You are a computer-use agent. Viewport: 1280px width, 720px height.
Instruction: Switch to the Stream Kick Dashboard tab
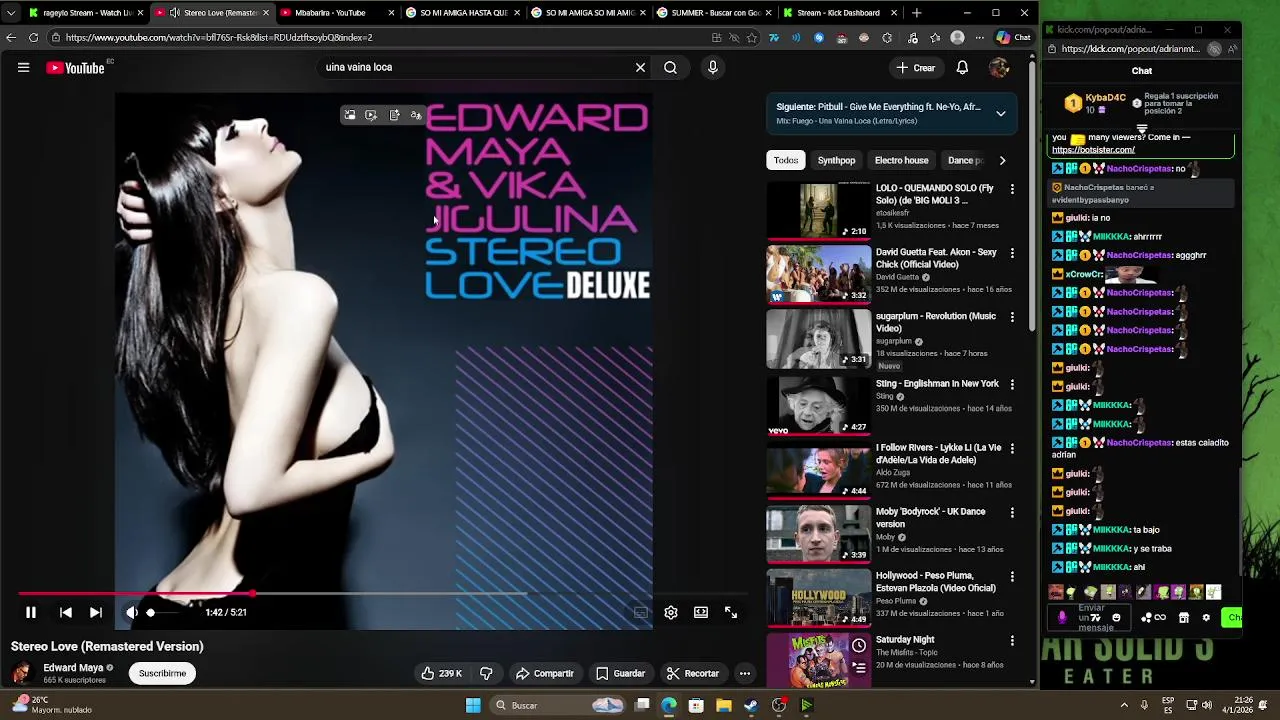click(x=838, y=13)
